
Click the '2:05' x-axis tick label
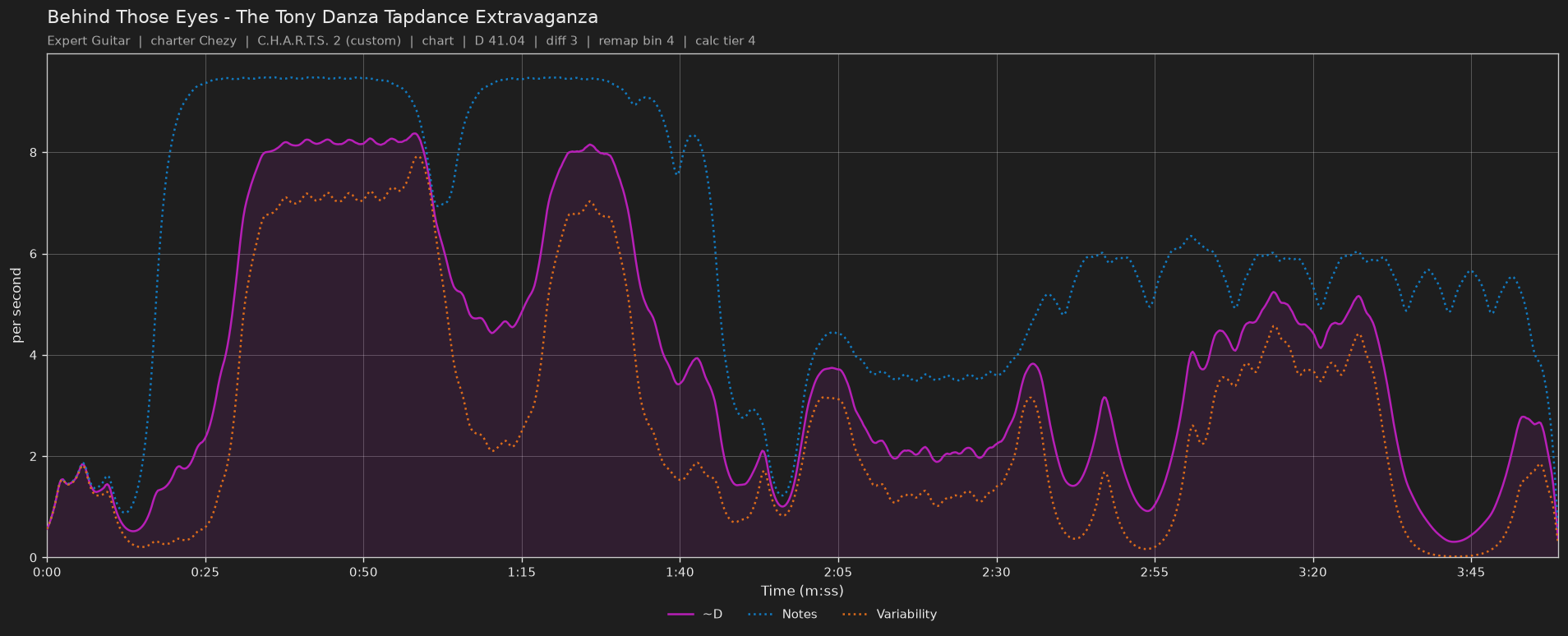838,573
